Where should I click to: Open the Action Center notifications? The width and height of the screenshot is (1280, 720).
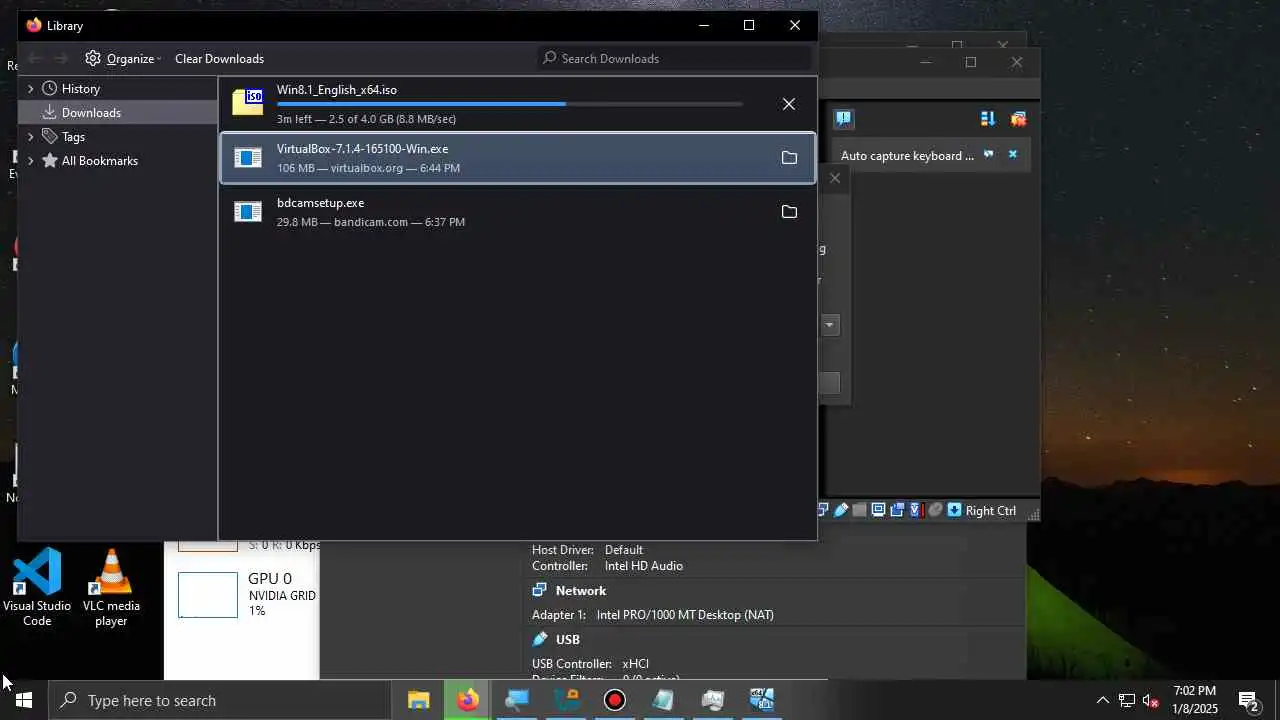tap(1248, 700)
